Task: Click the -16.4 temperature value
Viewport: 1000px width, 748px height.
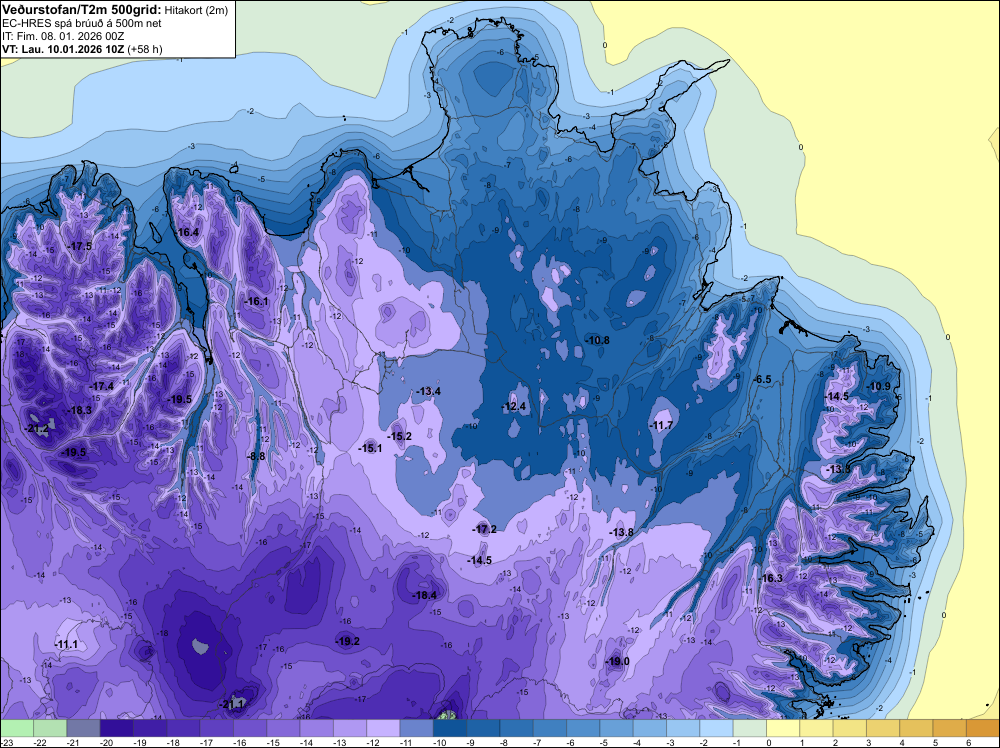Action: click(x=188, y=232)
